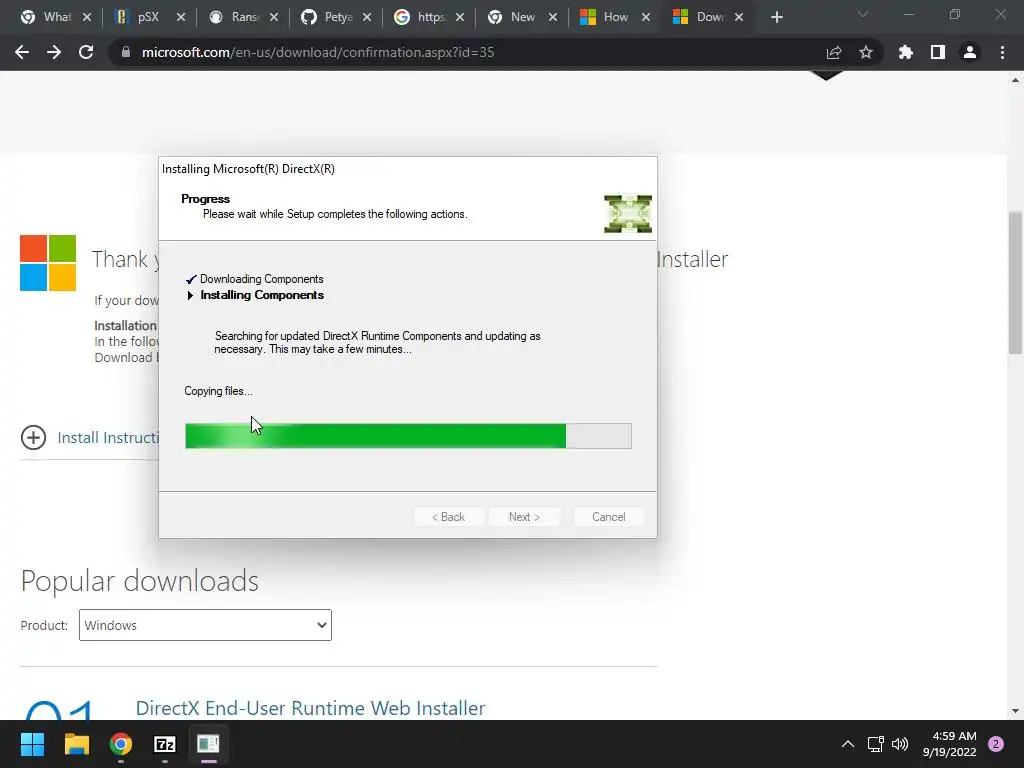Reload the current page
This screenshot has height=768, width=1024.
click(86, 52)
